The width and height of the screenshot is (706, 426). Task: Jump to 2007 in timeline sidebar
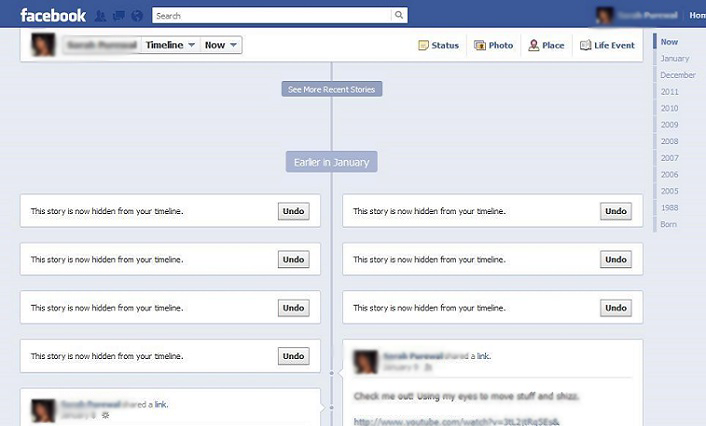pyautogui.click(x=670, y=158)
